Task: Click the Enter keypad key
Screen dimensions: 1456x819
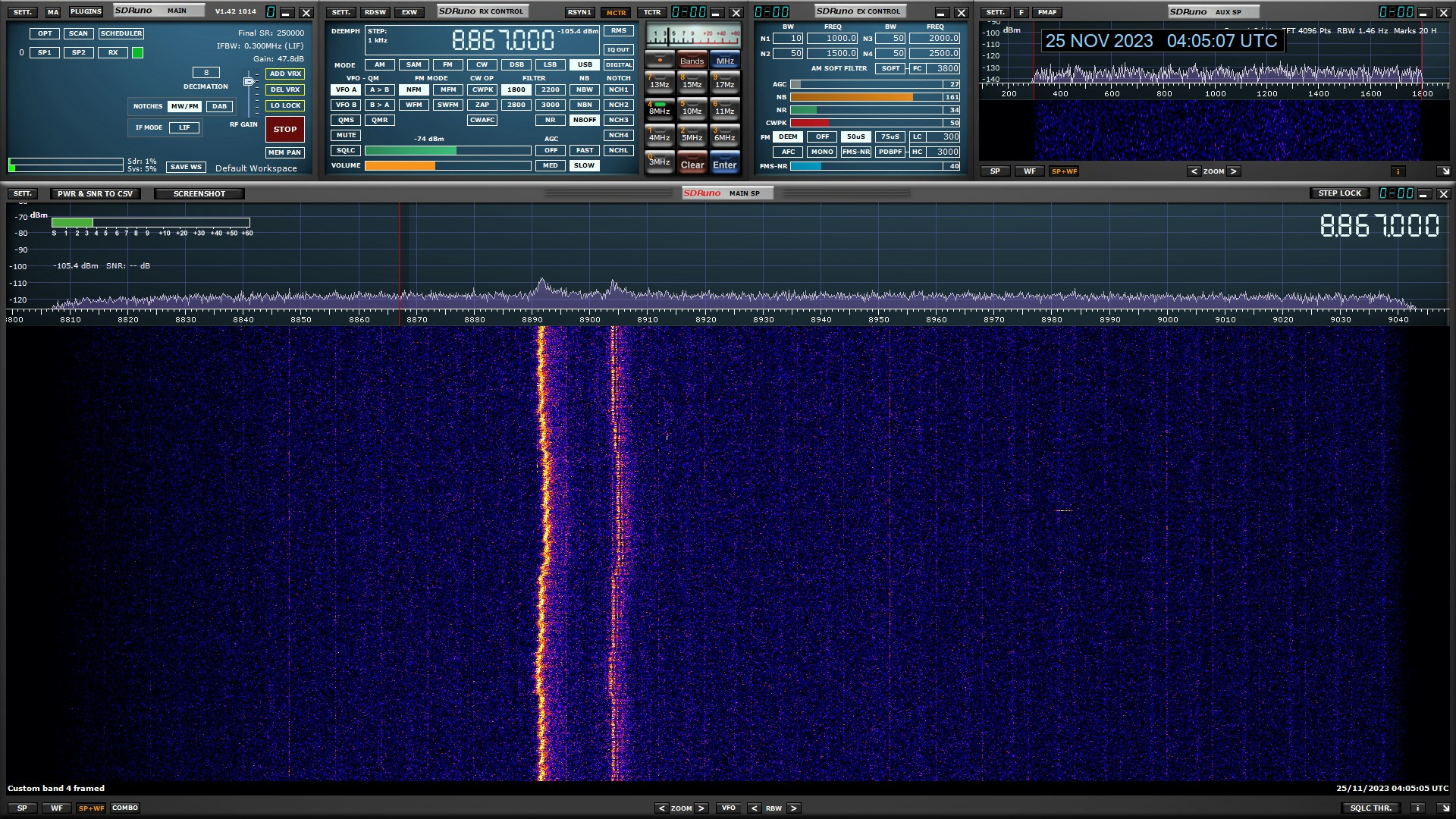Action: (724, 164)
